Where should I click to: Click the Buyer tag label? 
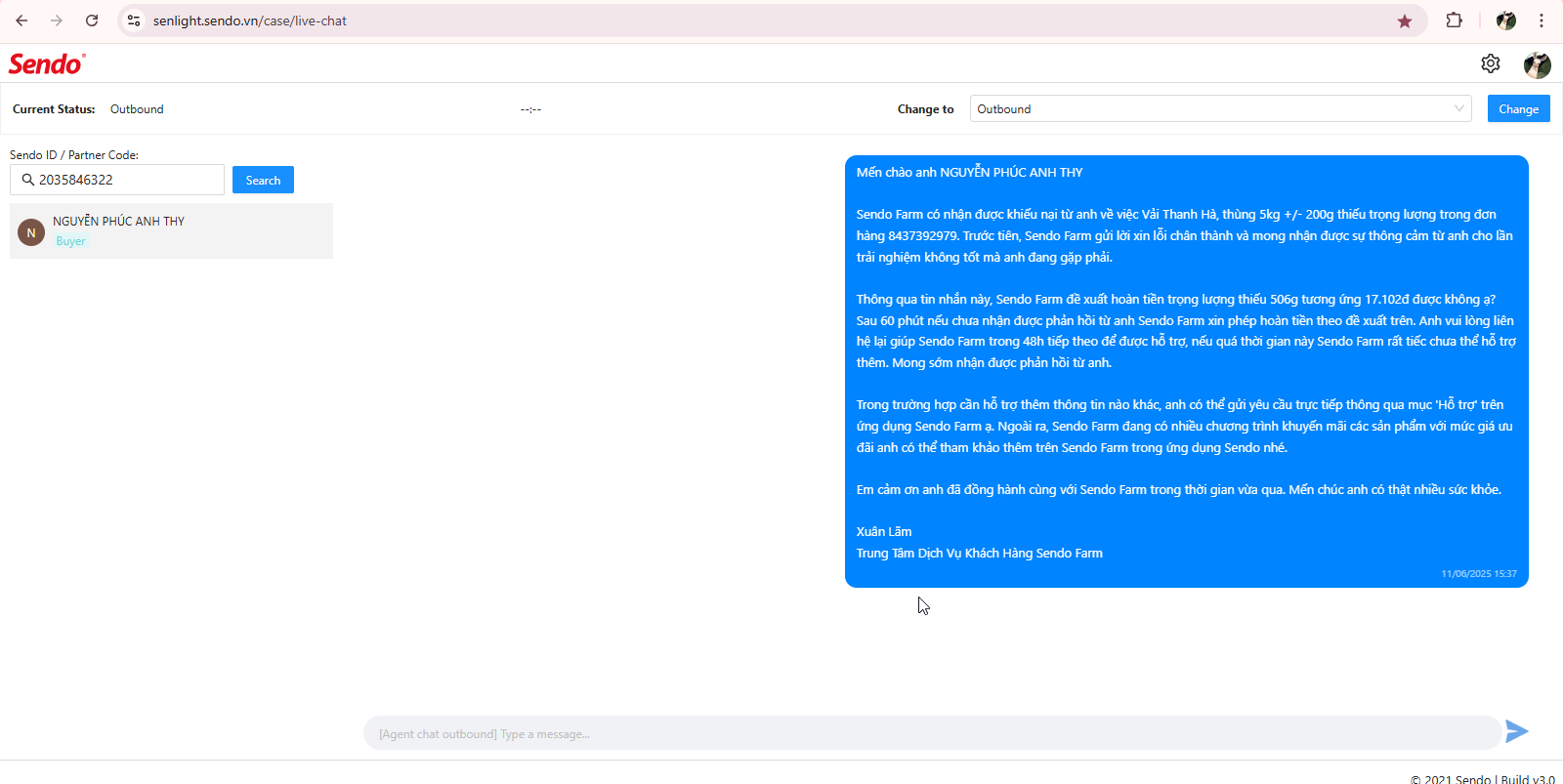tap(70, 241)
